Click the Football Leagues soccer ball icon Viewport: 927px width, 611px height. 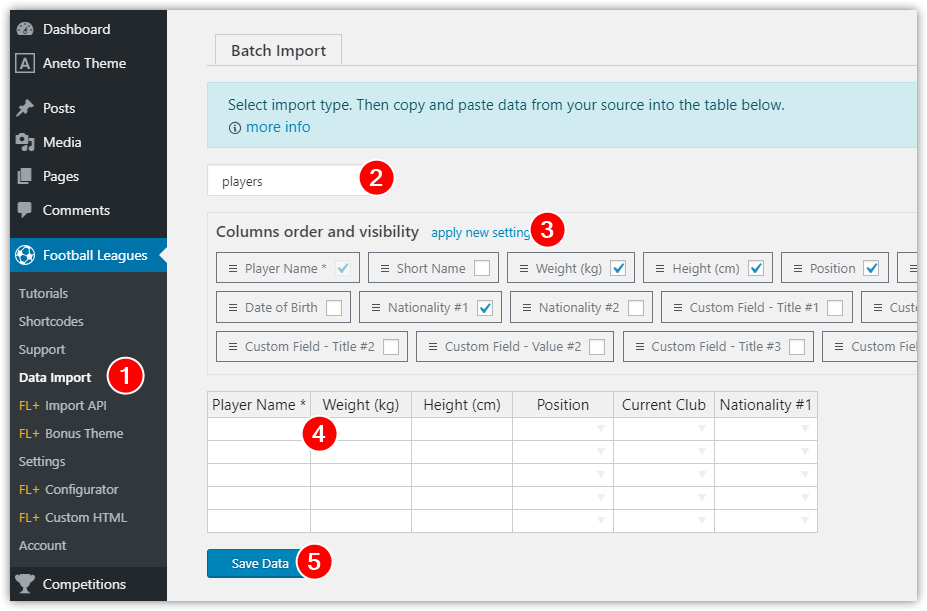tap(25, 255)
